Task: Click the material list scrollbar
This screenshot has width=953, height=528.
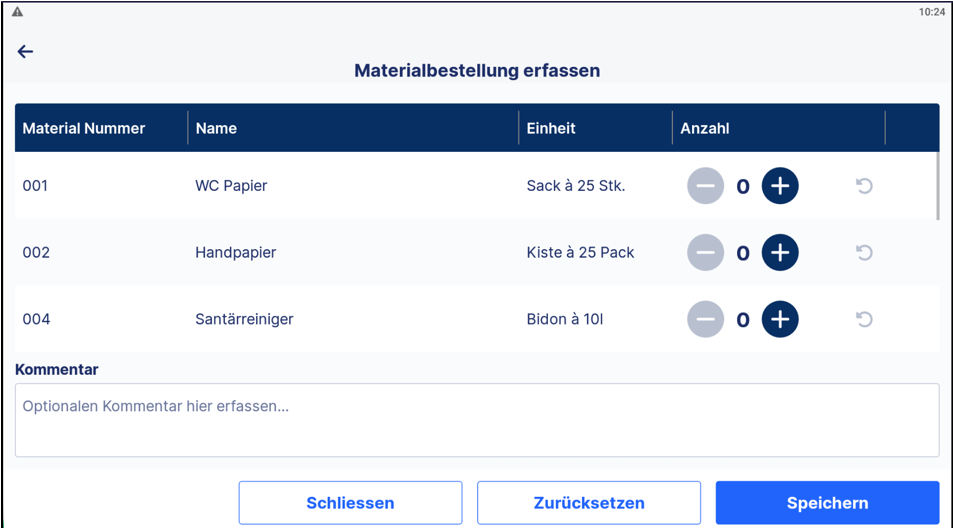Action: click(x=937, y=187)
